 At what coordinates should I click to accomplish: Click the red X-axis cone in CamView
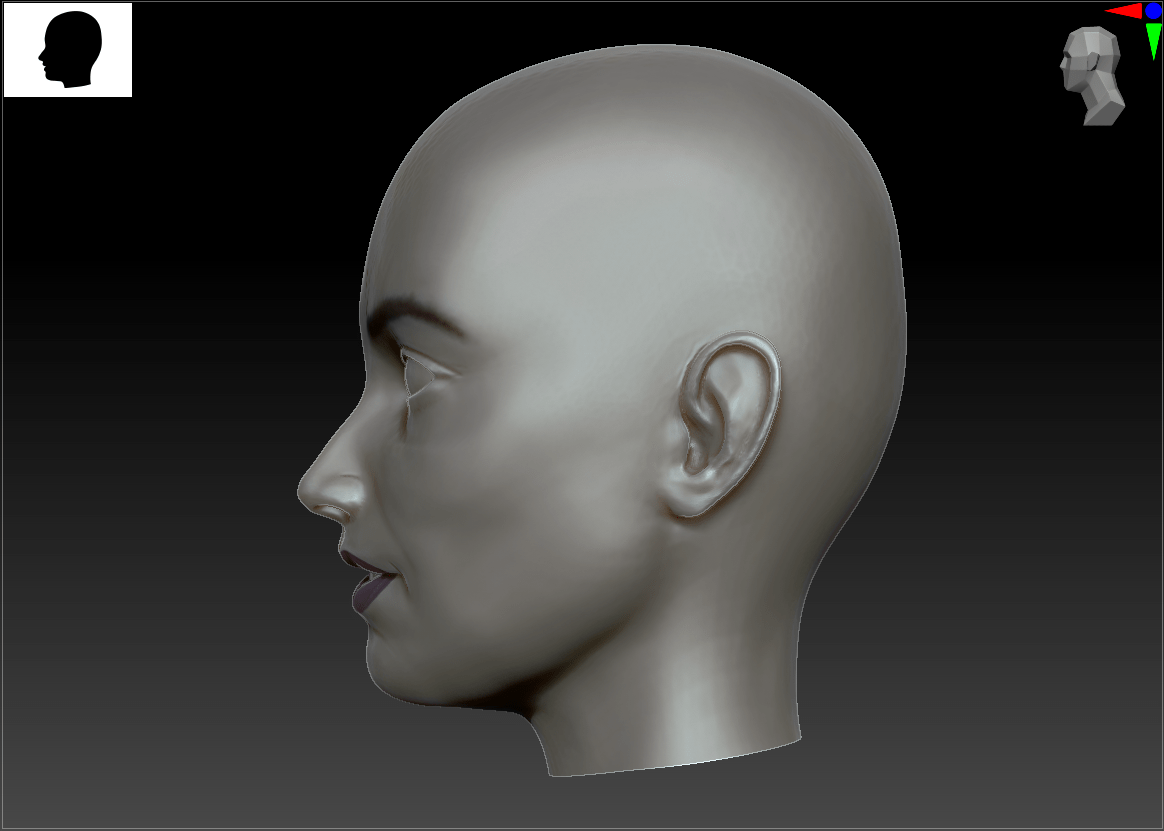(1124, 11)
